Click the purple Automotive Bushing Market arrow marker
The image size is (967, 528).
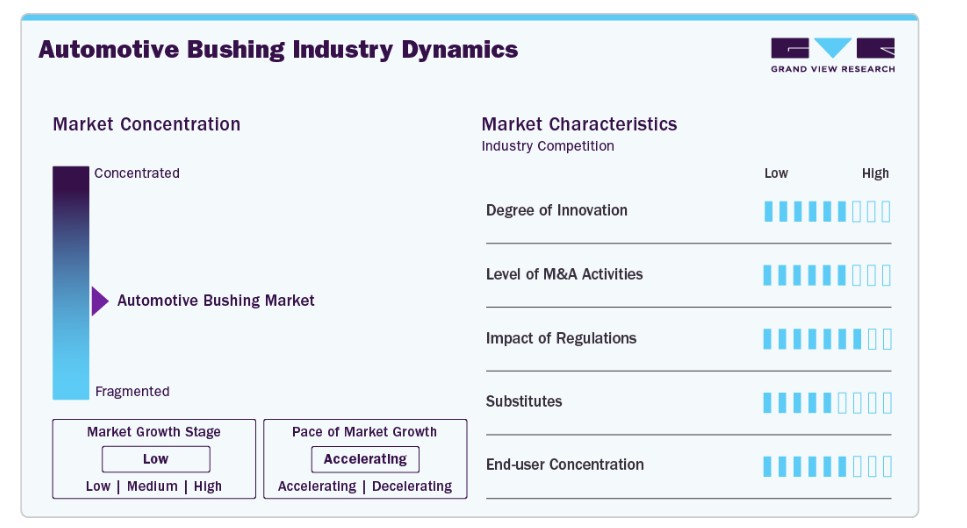pyautogui.click(x=100, y=301)
